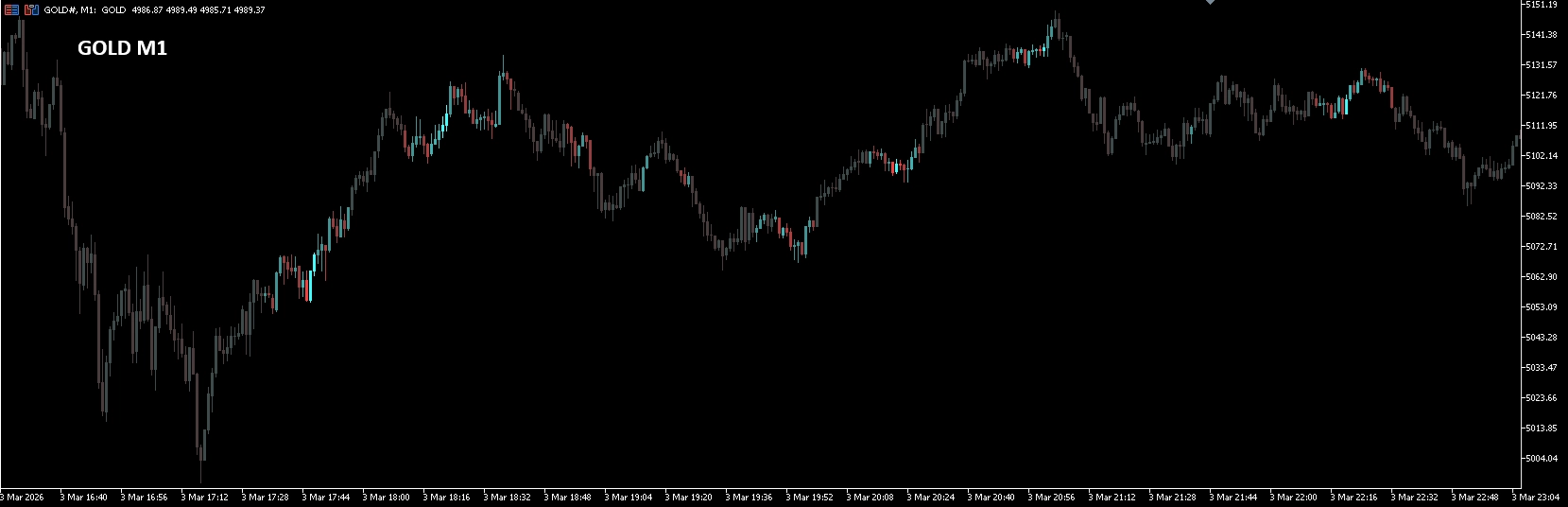Click the 'GOLD#, M1:' symbol title text
The image size is (1568, 507).
click(70, 10)
